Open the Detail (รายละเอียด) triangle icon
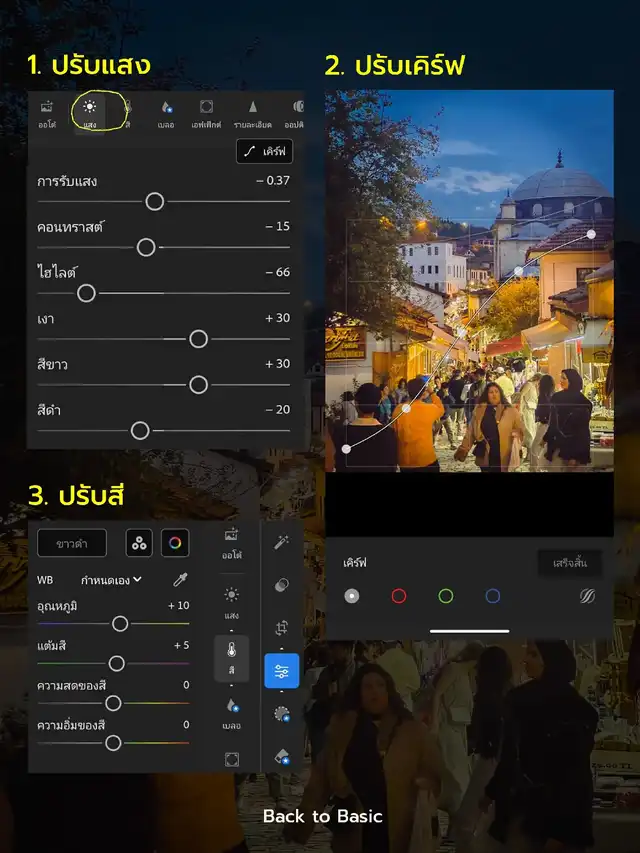Screen dimensions: 640x853 (x=253, y=111)
